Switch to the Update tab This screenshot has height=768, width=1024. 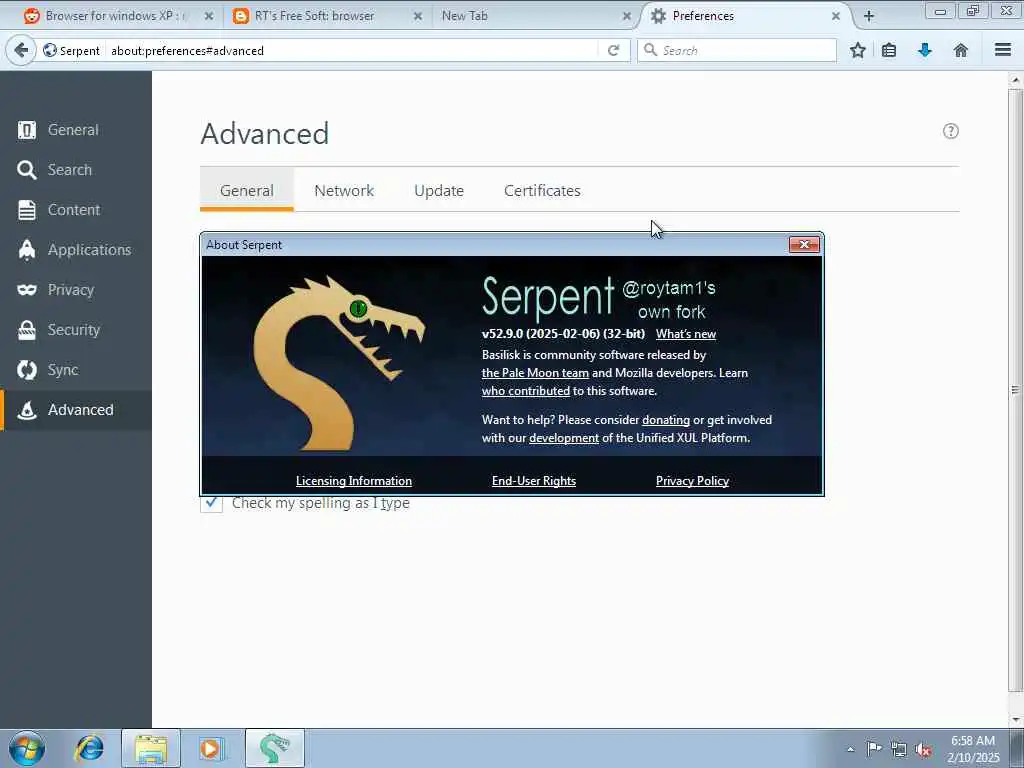click(439, 191)
